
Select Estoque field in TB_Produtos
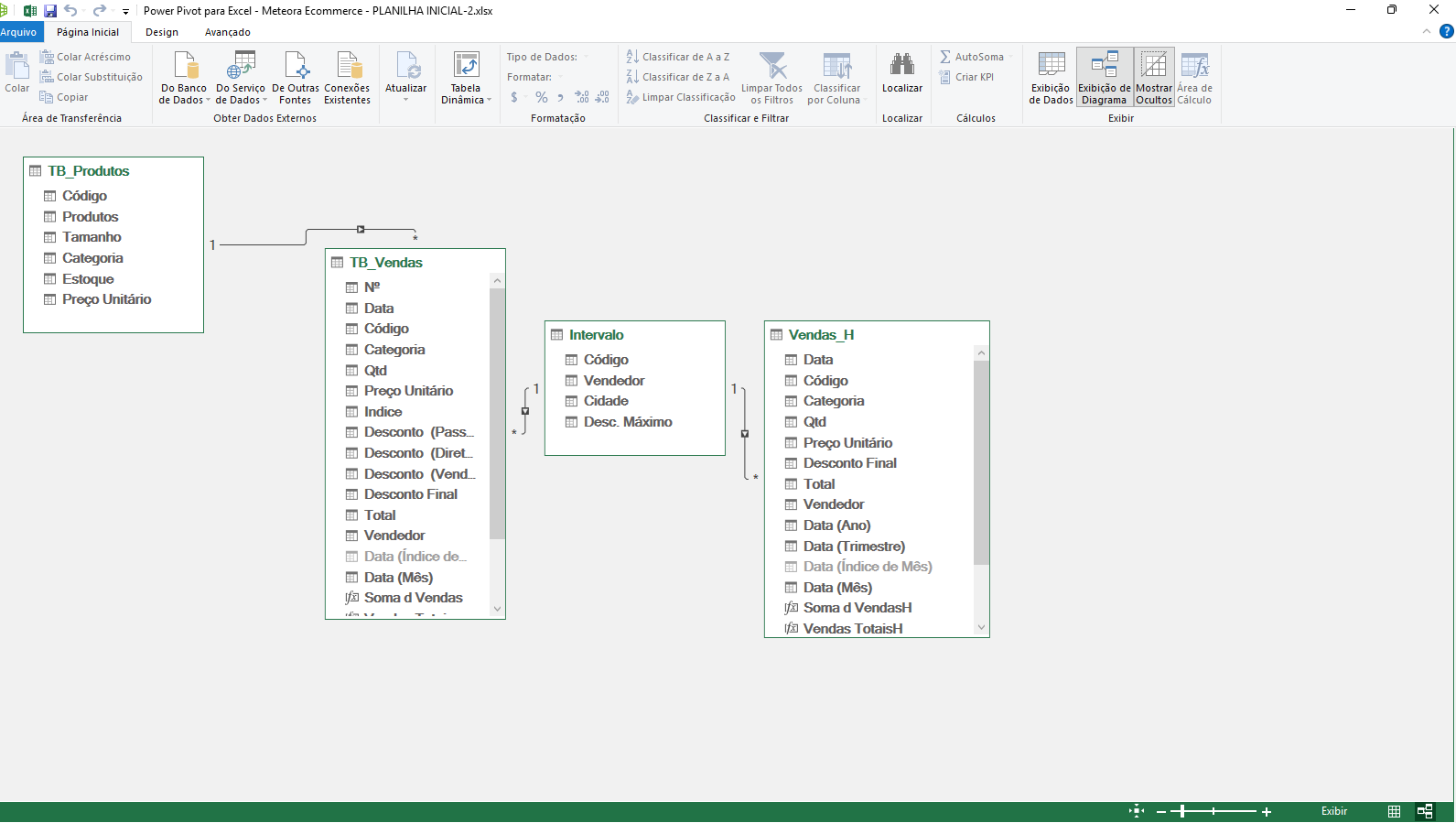coord(88,279)
